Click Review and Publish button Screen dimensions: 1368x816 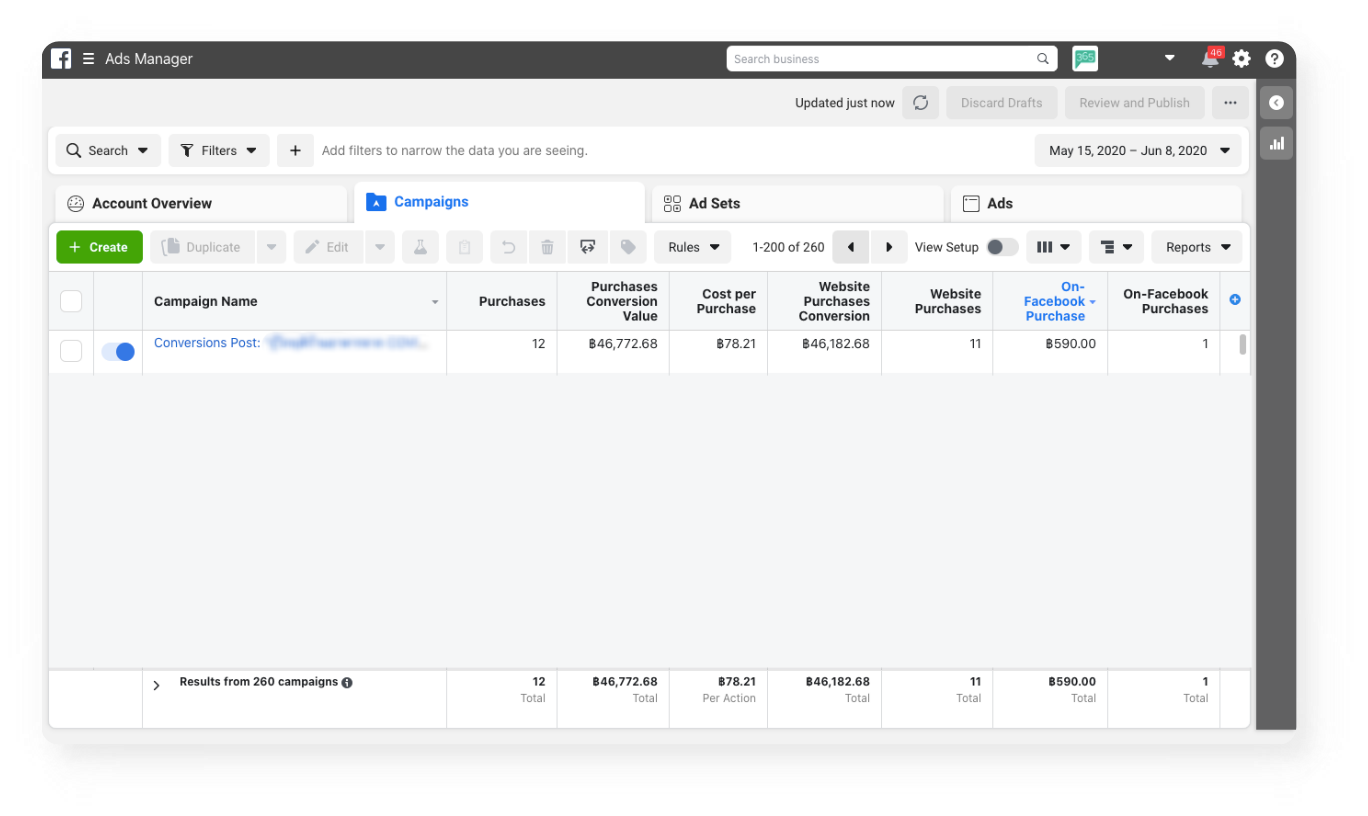(x=1134, y=103)
